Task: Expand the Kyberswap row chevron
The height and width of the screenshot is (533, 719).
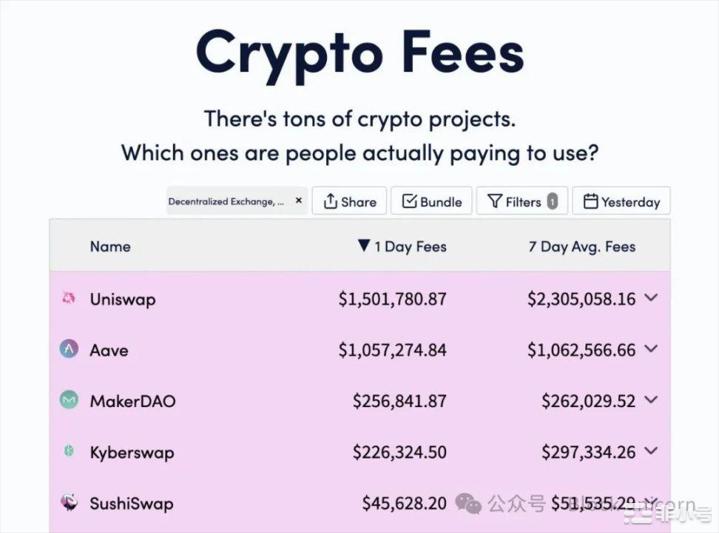Action: 651,451
